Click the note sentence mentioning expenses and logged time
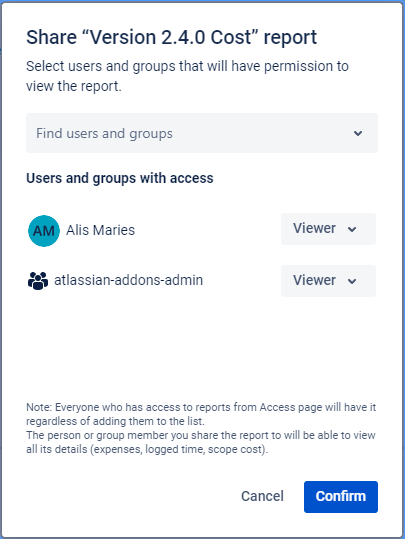The image size is (405, 539). [201, 442]
